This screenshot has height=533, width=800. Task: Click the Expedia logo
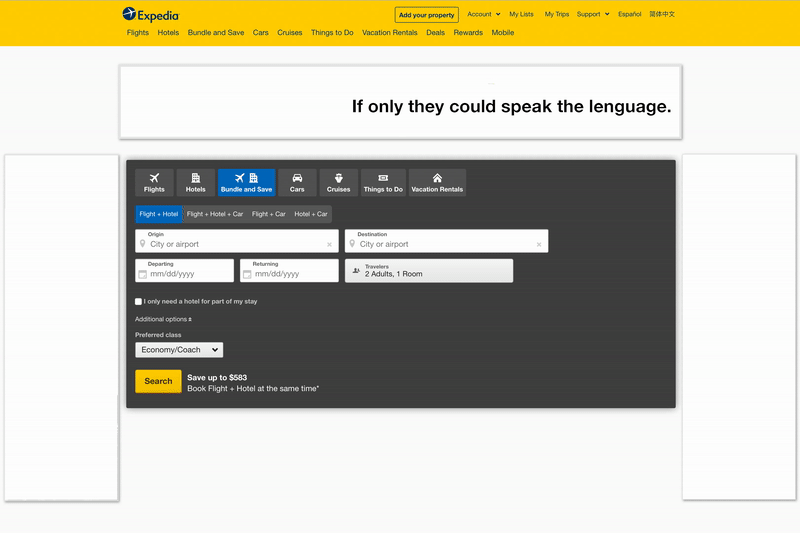(151, 15)
